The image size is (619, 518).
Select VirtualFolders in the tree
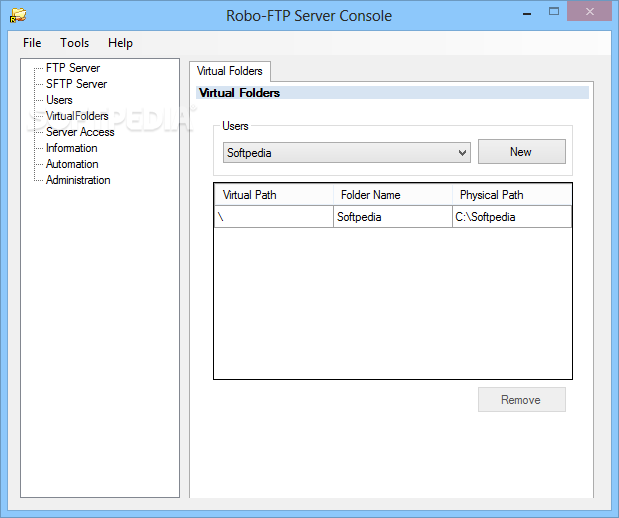coord(77,116)
